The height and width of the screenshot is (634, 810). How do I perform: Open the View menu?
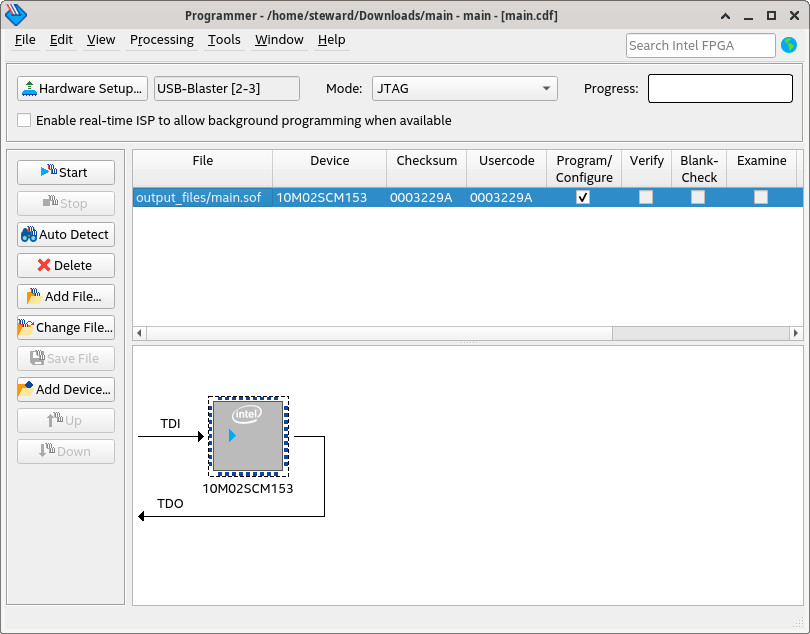101,40
